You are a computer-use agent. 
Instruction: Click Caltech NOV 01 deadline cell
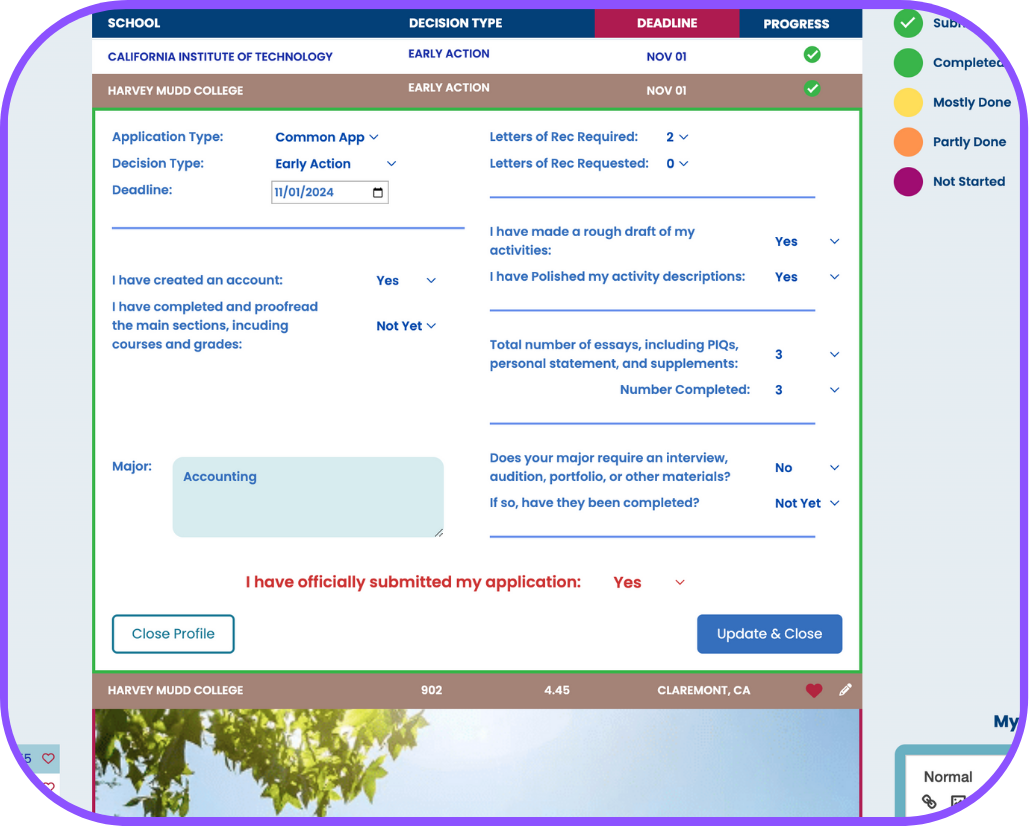click(666, 57)
